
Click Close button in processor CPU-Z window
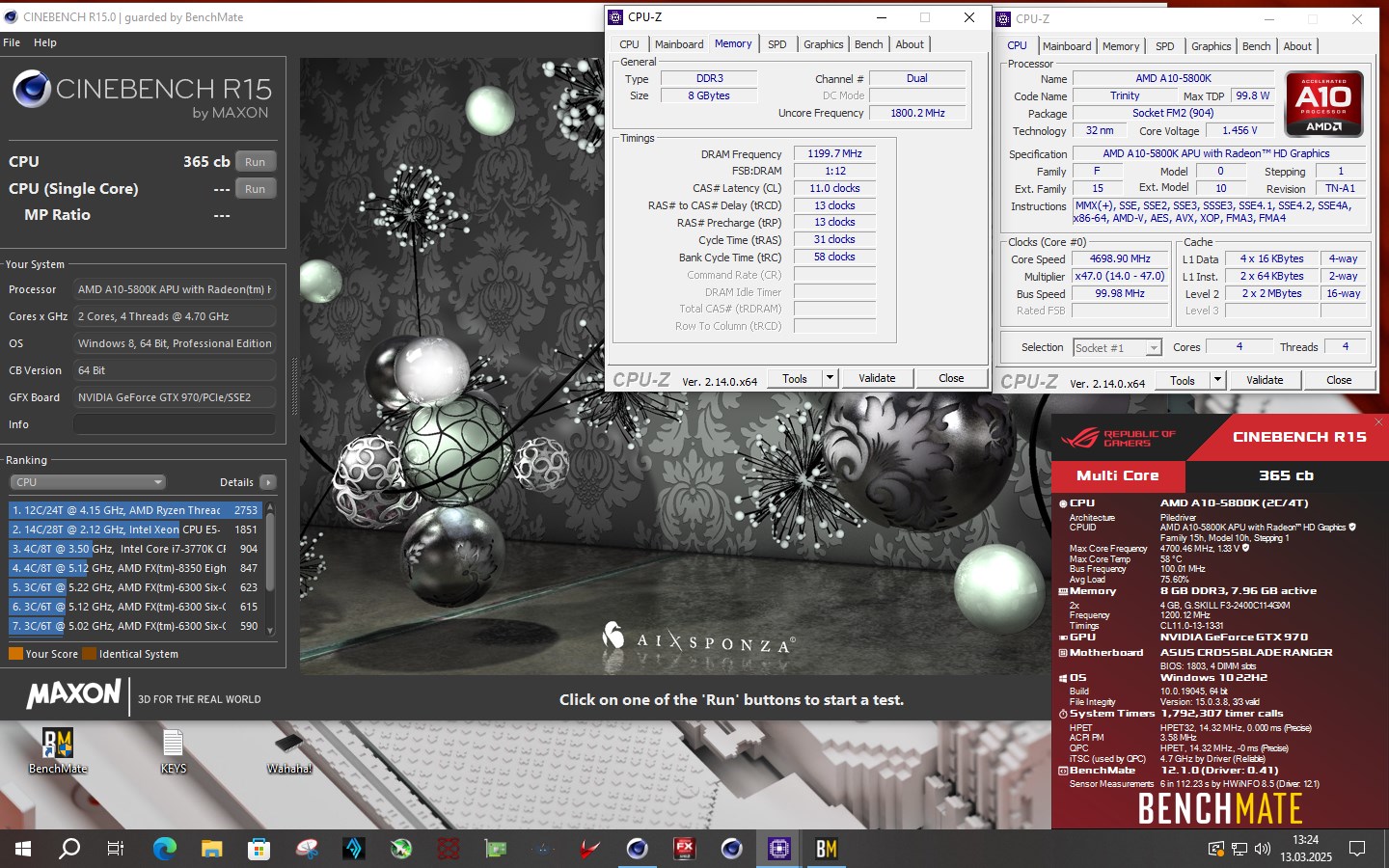[x=1339, y=381]
